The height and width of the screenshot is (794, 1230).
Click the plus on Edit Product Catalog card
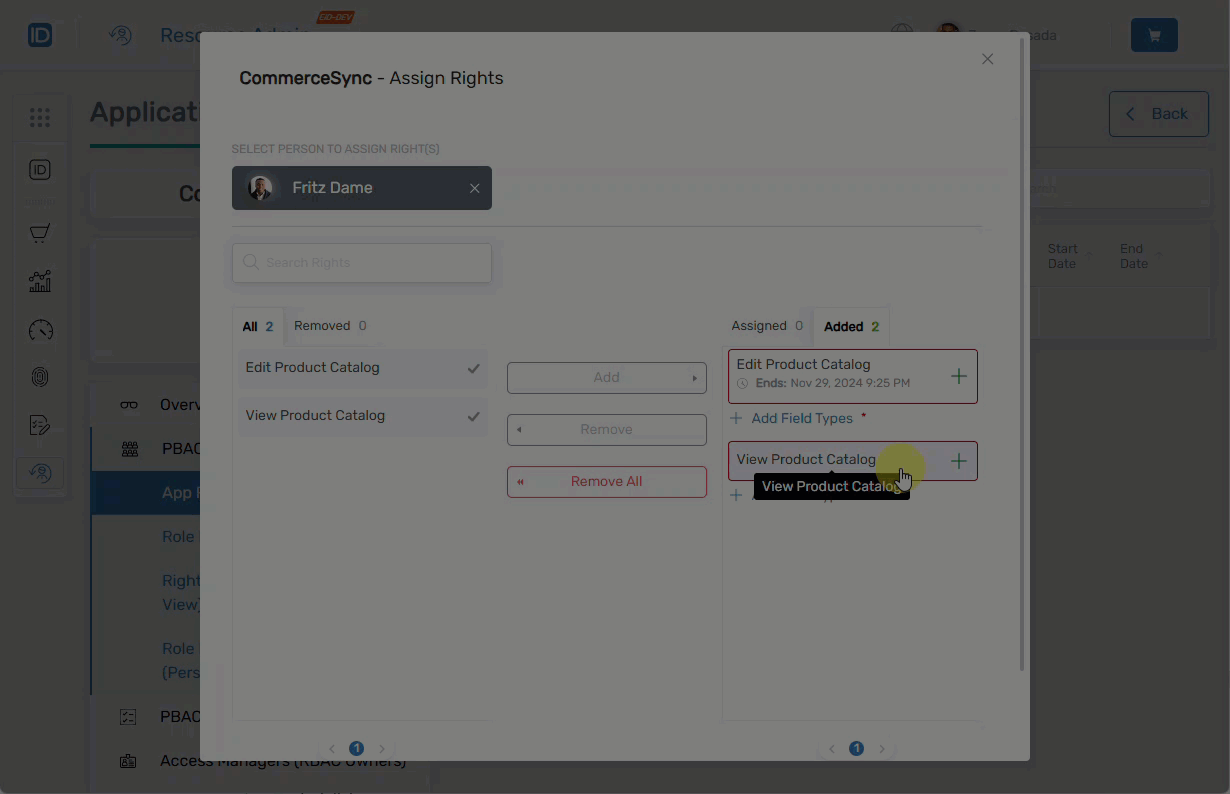pyautogui.click(x=957, y=376)
